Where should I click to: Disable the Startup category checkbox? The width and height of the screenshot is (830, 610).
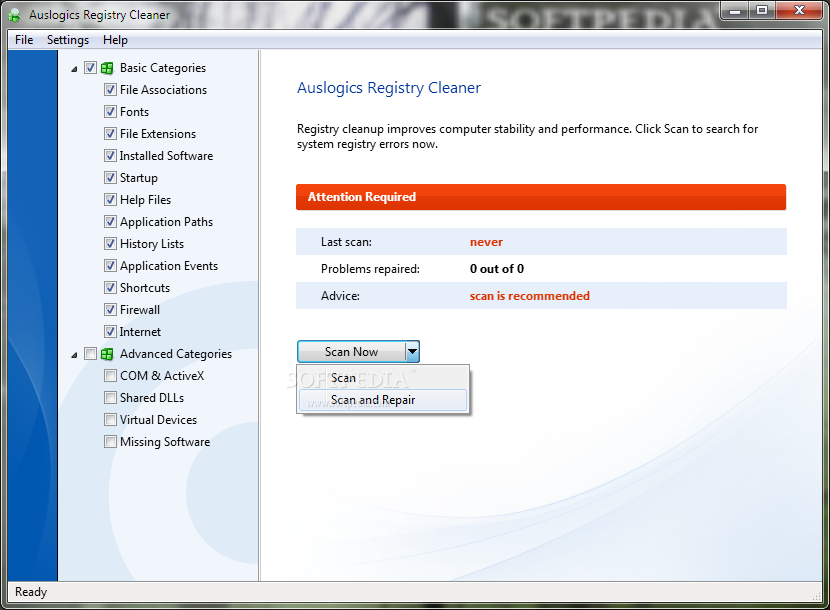110,177
